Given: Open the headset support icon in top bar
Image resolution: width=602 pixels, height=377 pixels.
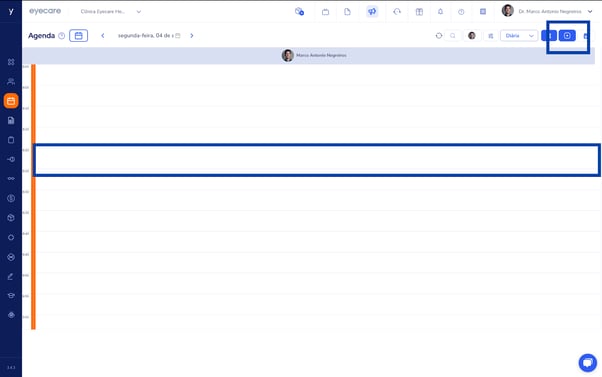Looking at the screenshot, I should [397, 12].
